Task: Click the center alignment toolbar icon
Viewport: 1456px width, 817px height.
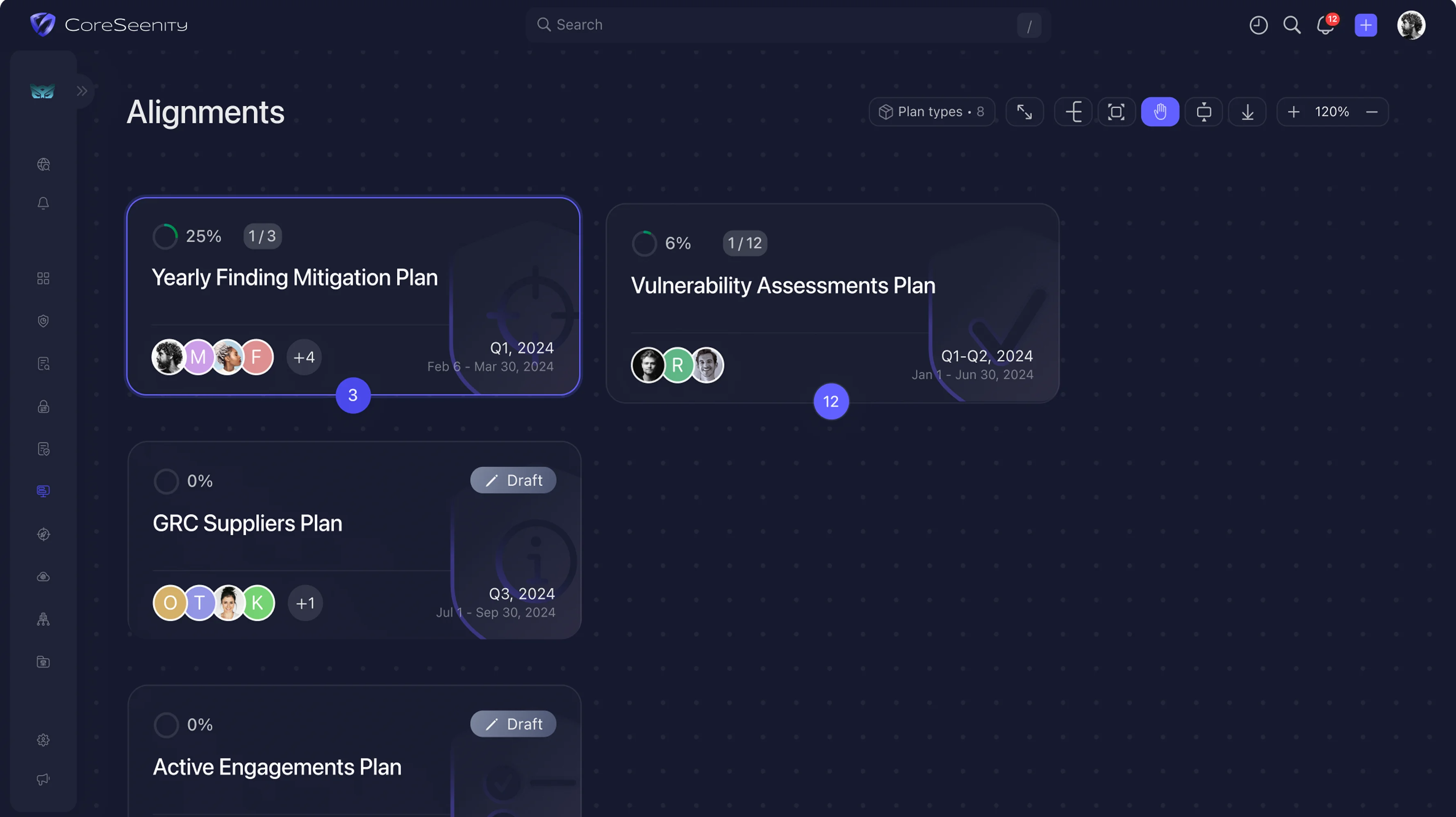Action: (x=1203, y=112)
